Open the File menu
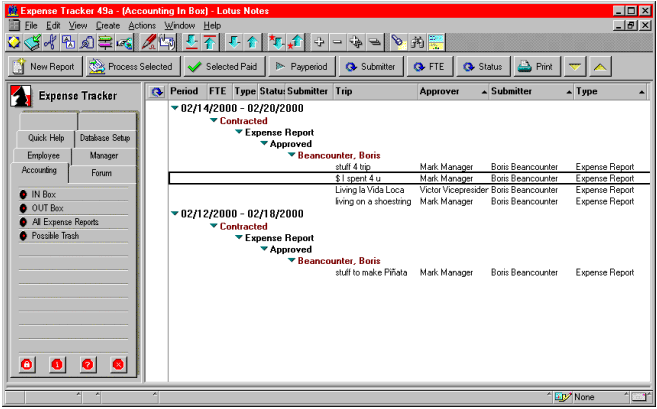Viewport: 657px width, 409px height. 31,26
